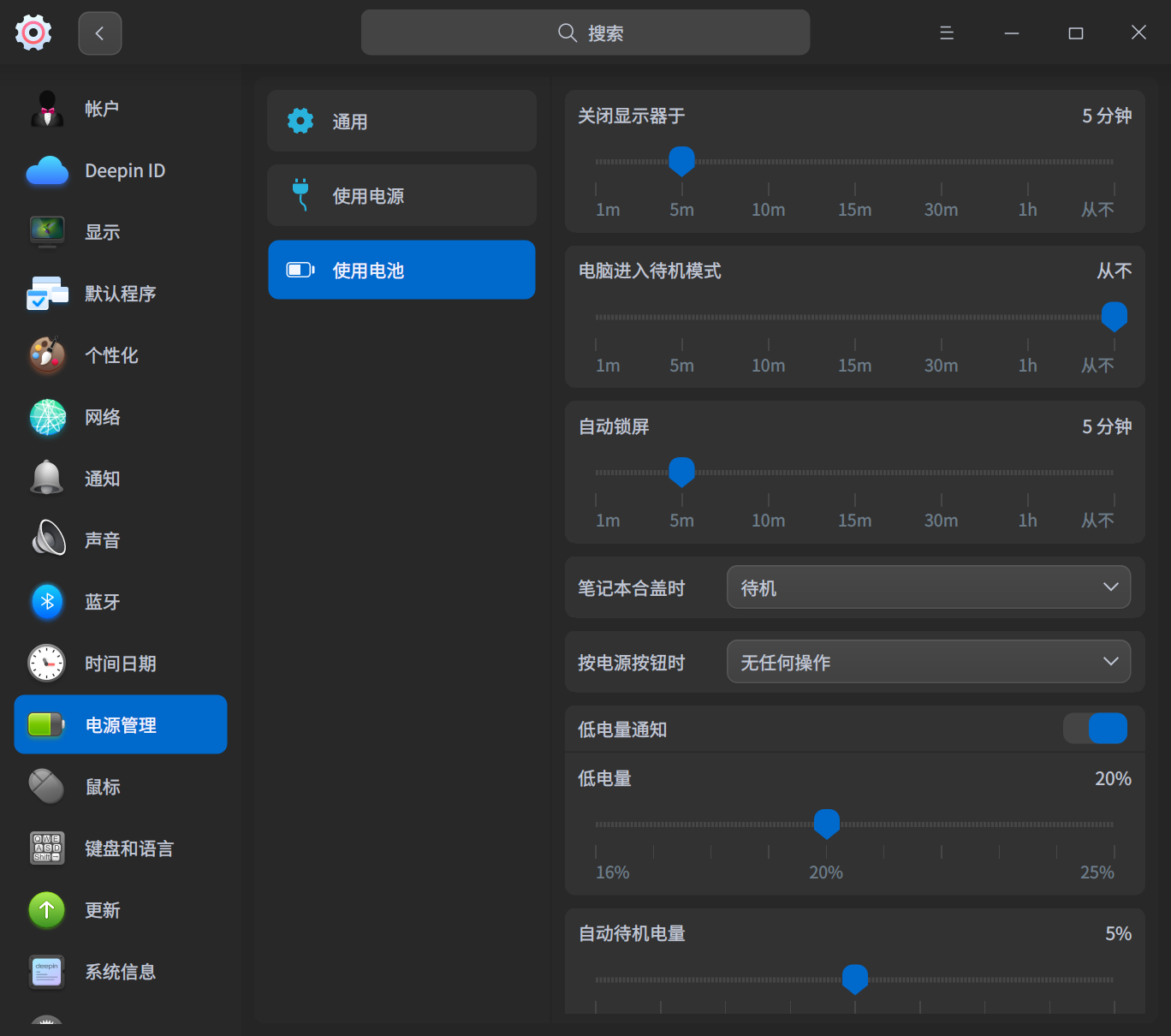Switch to the 使用电源 (Plugged In) tab
1171x1036 pixels.
[401, 196]
